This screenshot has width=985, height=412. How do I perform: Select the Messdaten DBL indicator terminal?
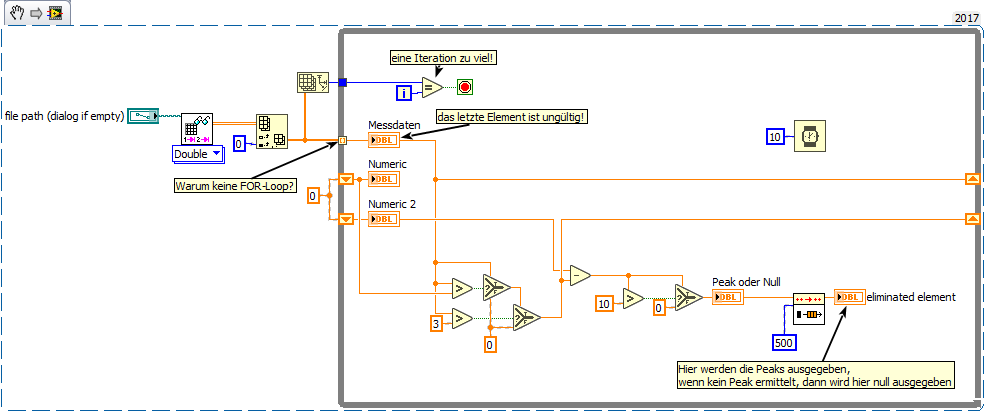pos(384,140)
